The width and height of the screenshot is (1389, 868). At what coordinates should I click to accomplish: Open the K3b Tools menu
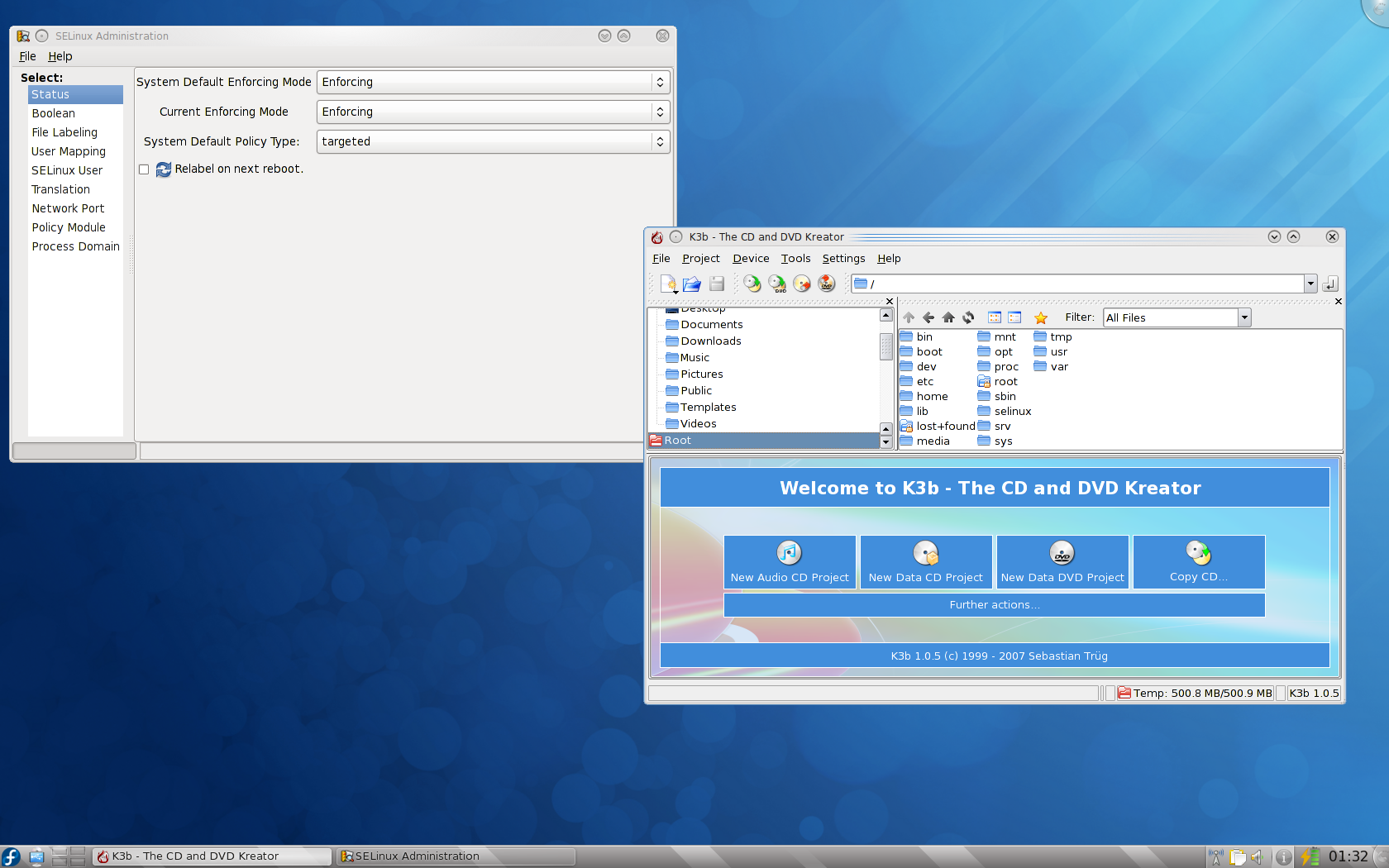(x=795, y=259)
